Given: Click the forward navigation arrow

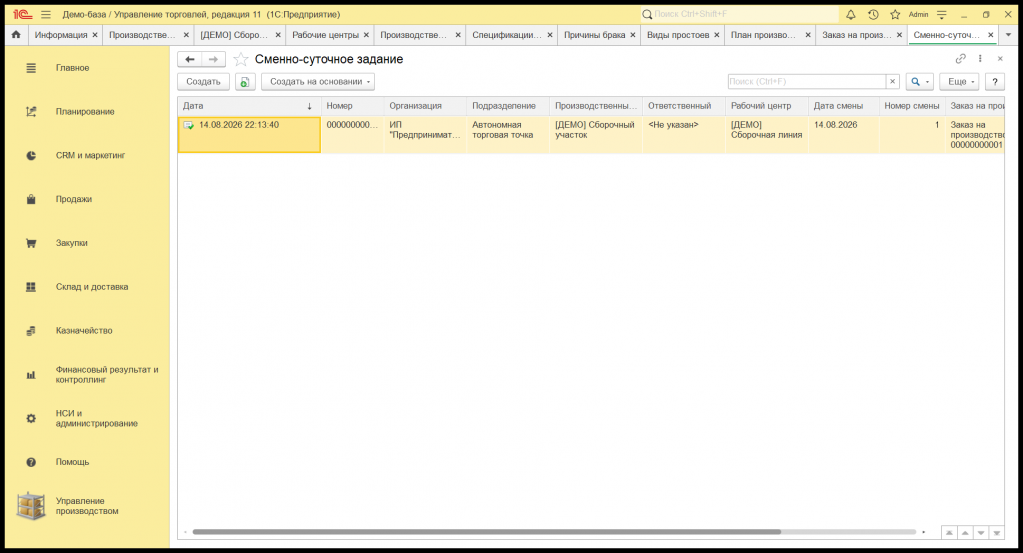Looking at the screenshot, I should (213, 59).
